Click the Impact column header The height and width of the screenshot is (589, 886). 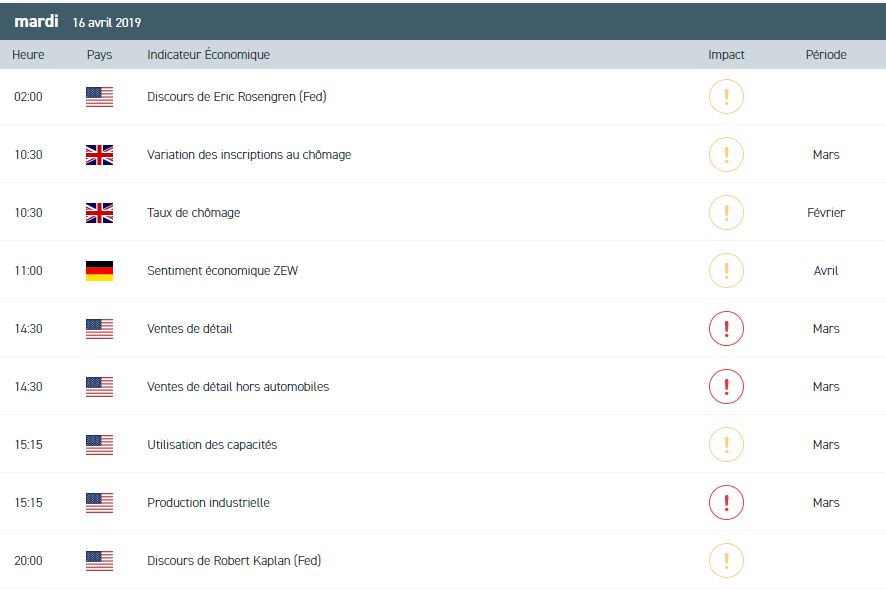726,55
